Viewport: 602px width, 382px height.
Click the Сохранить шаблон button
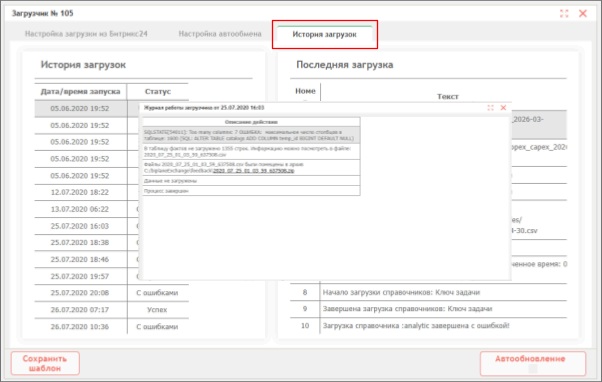[x=45, y=363]
